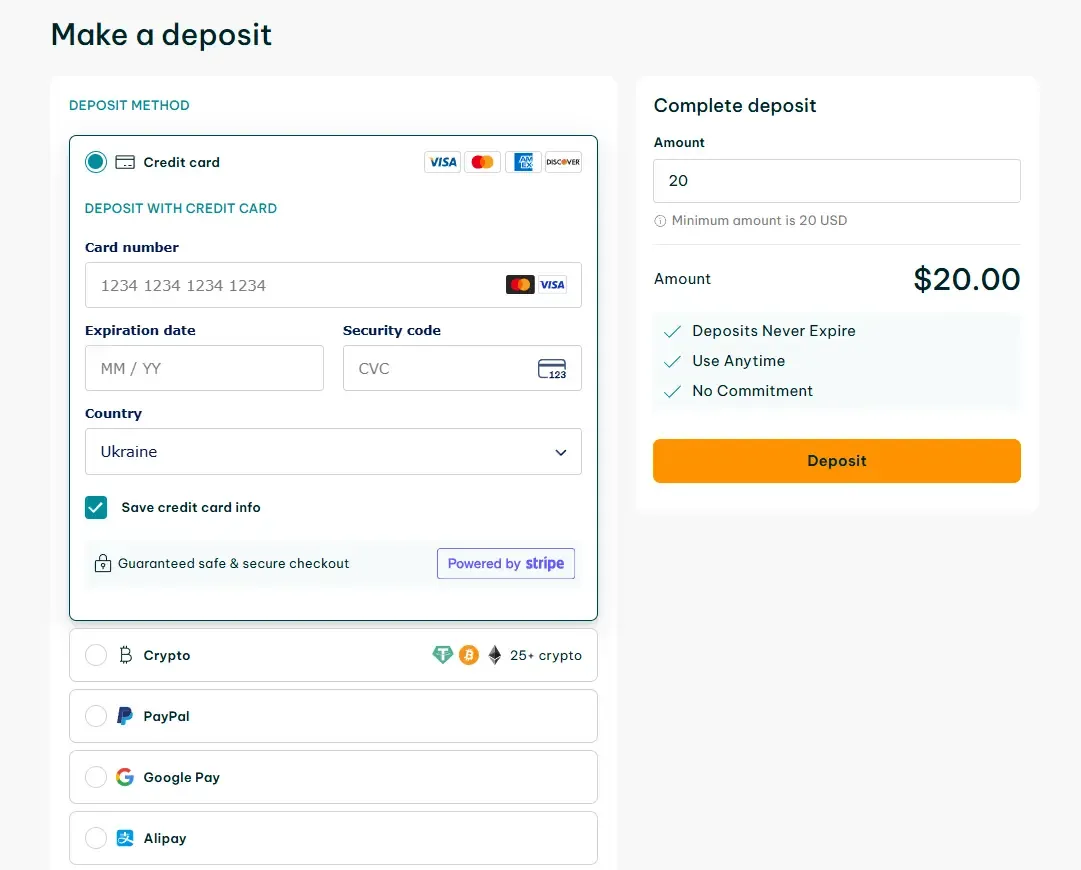1081x870 pixels.
Task: Click the padlock icon for secure checkout
Action: click(x=102, y=563)
